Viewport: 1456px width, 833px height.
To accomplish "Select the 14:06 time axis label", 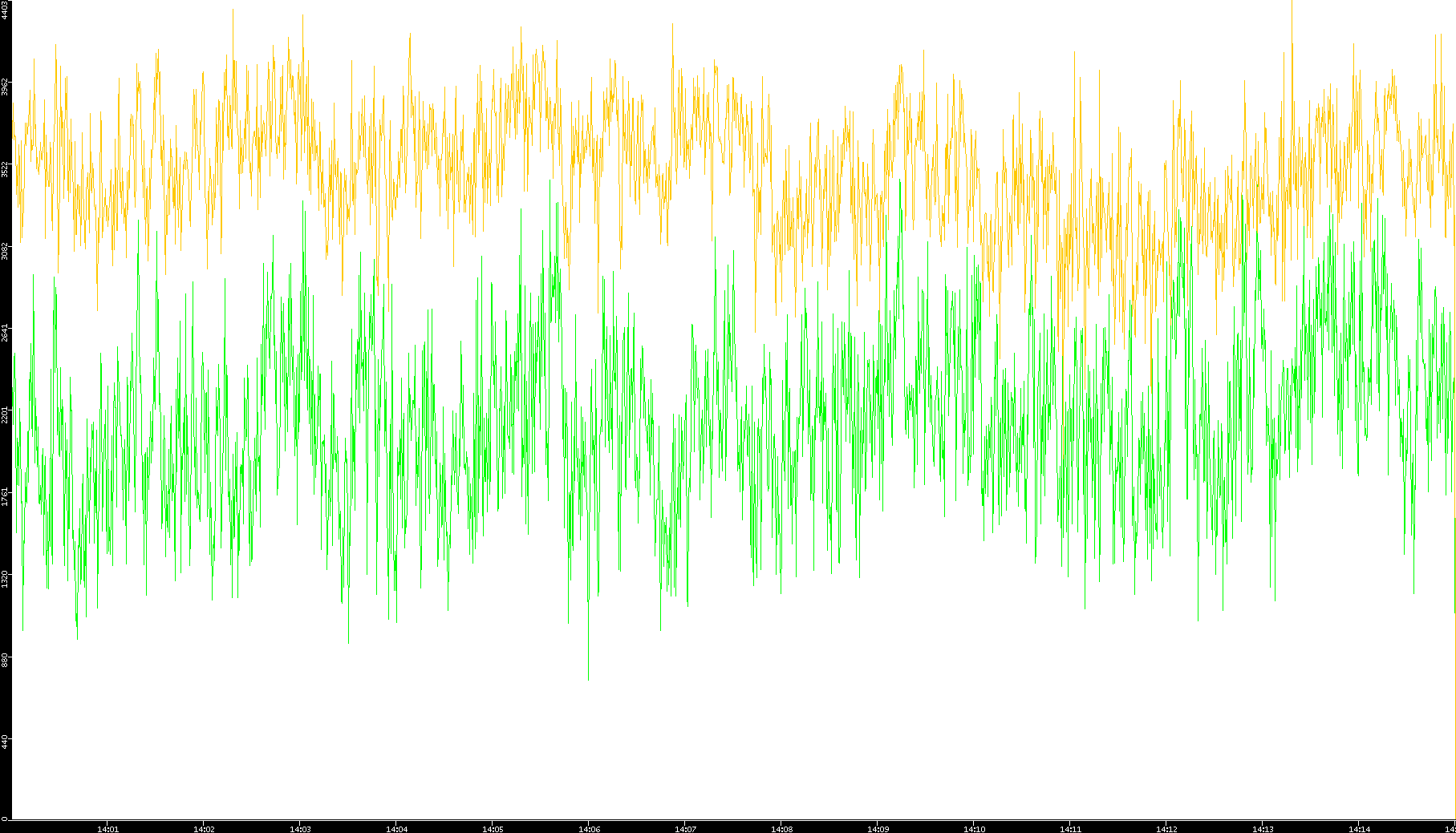I will click(x=589, y=829).
